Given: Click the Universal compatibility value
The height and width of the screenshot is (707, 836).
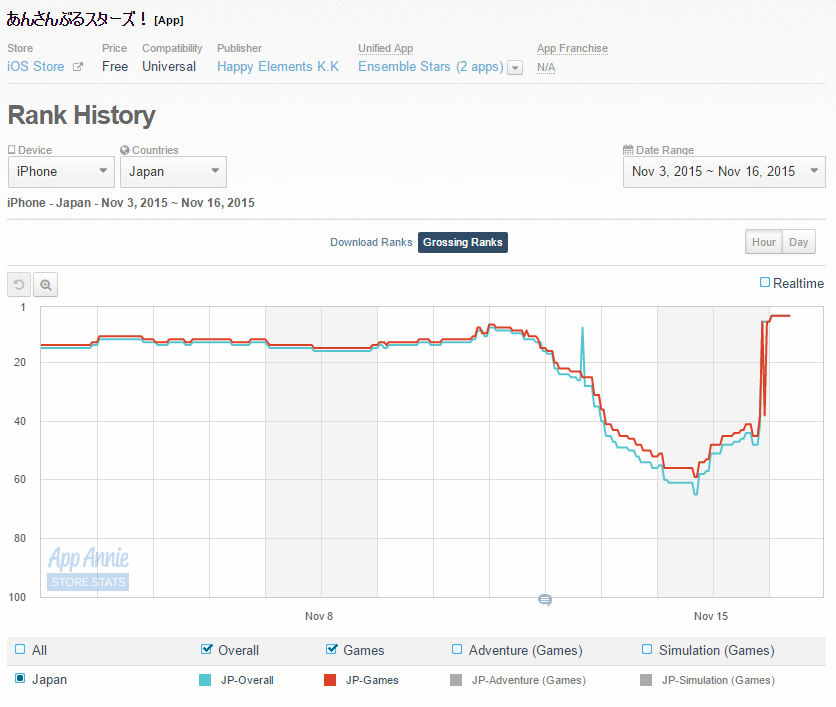Looking at the screenshot, I should pyautogui.click(x=169, y=67).
